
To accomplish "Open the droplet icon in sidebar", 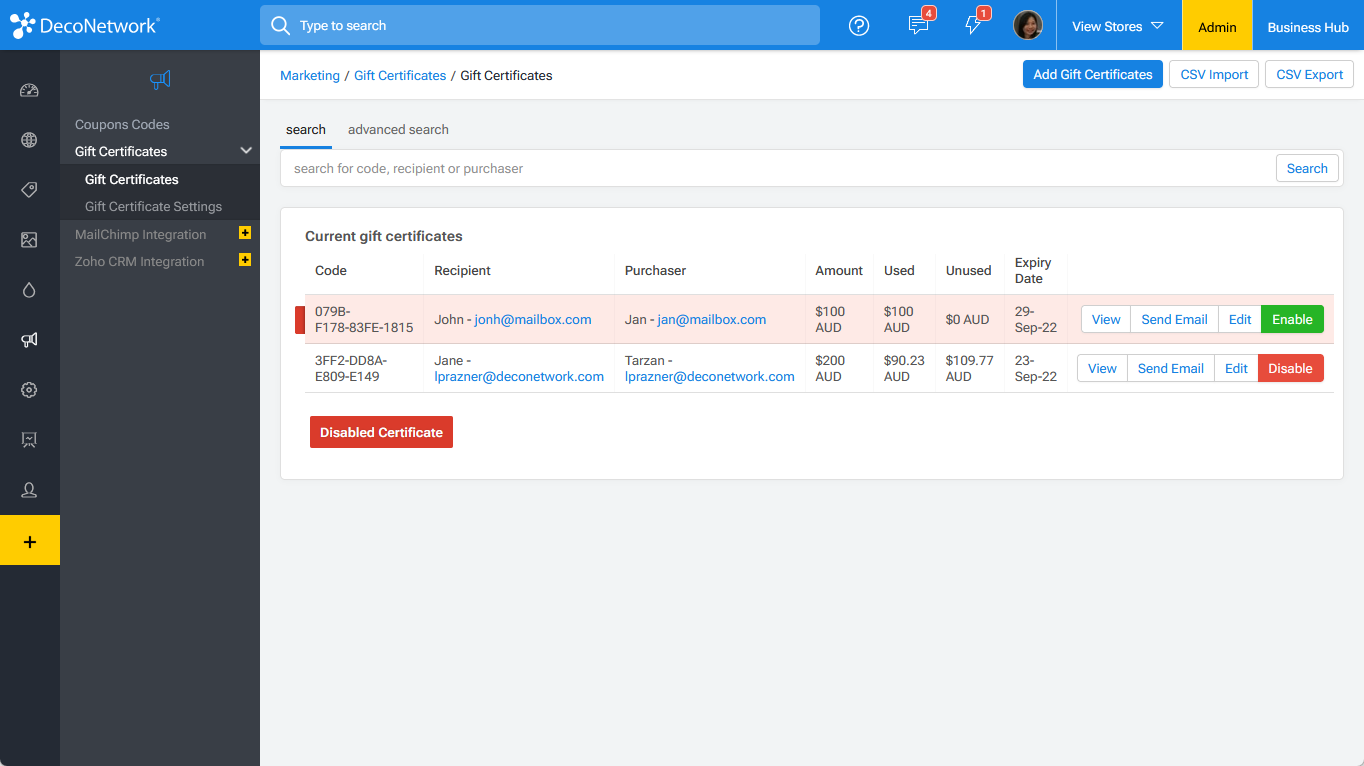I will tap(29, 290).
